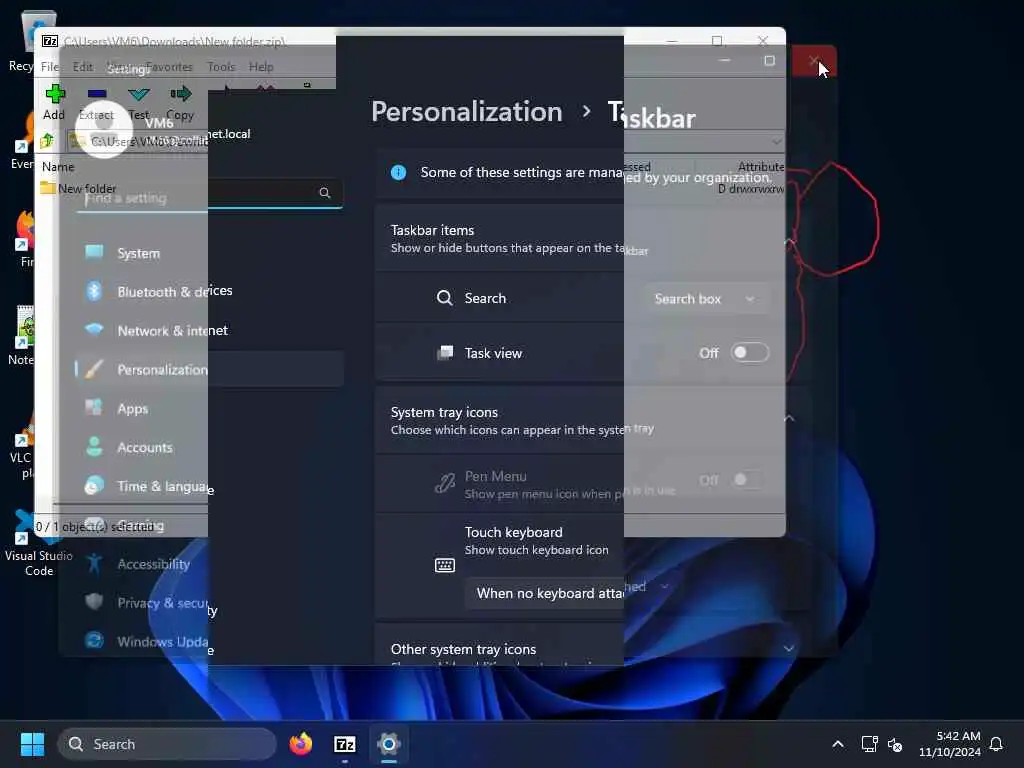Image resolution: width=1024 pixels, height=768 pixels.
Task: Open the Search box dropdown for taskbar
Action: (705, 298)
